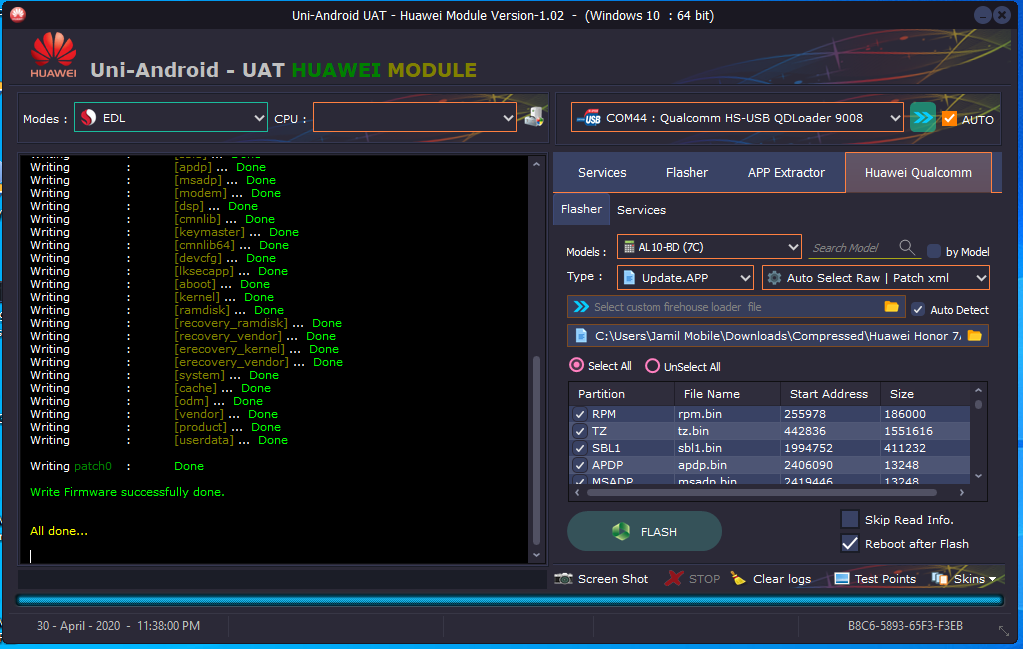Toggle the Auto Detect checkbox
This screenshot has width=1023, height=649.
coord(918,310)
